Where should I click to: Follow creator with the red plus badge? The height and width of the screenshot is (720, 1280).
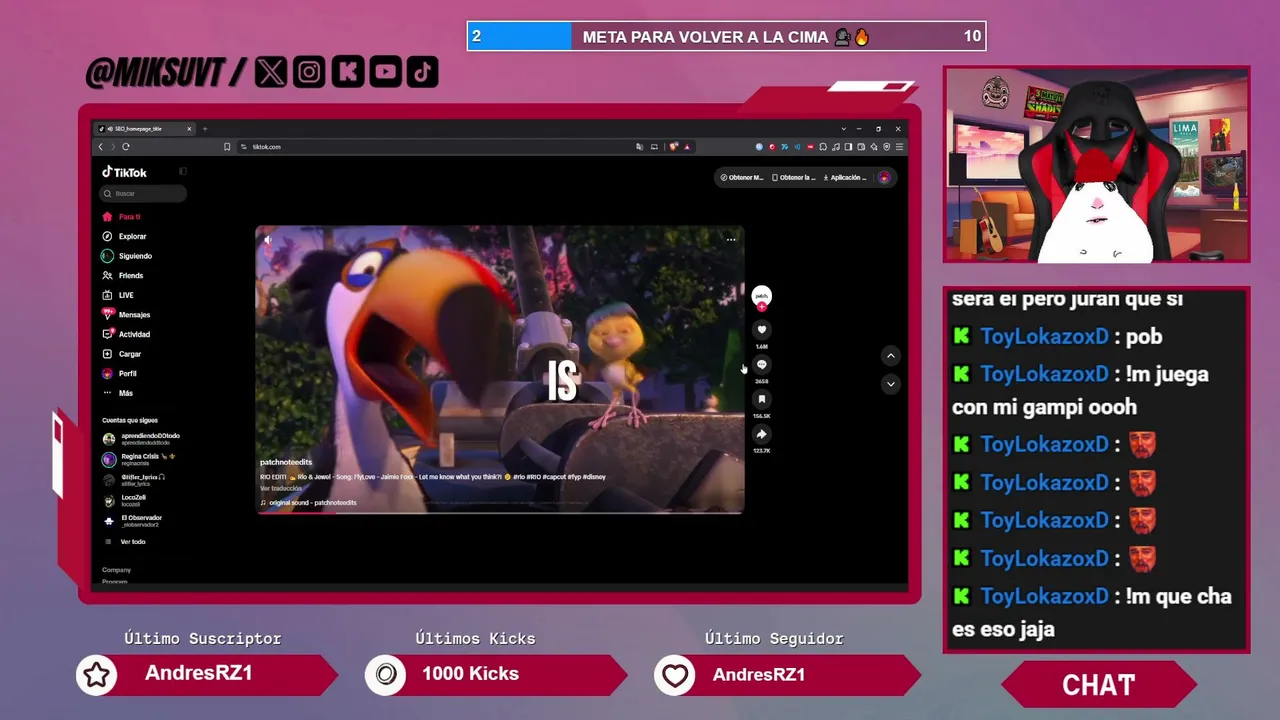(761, 307)
